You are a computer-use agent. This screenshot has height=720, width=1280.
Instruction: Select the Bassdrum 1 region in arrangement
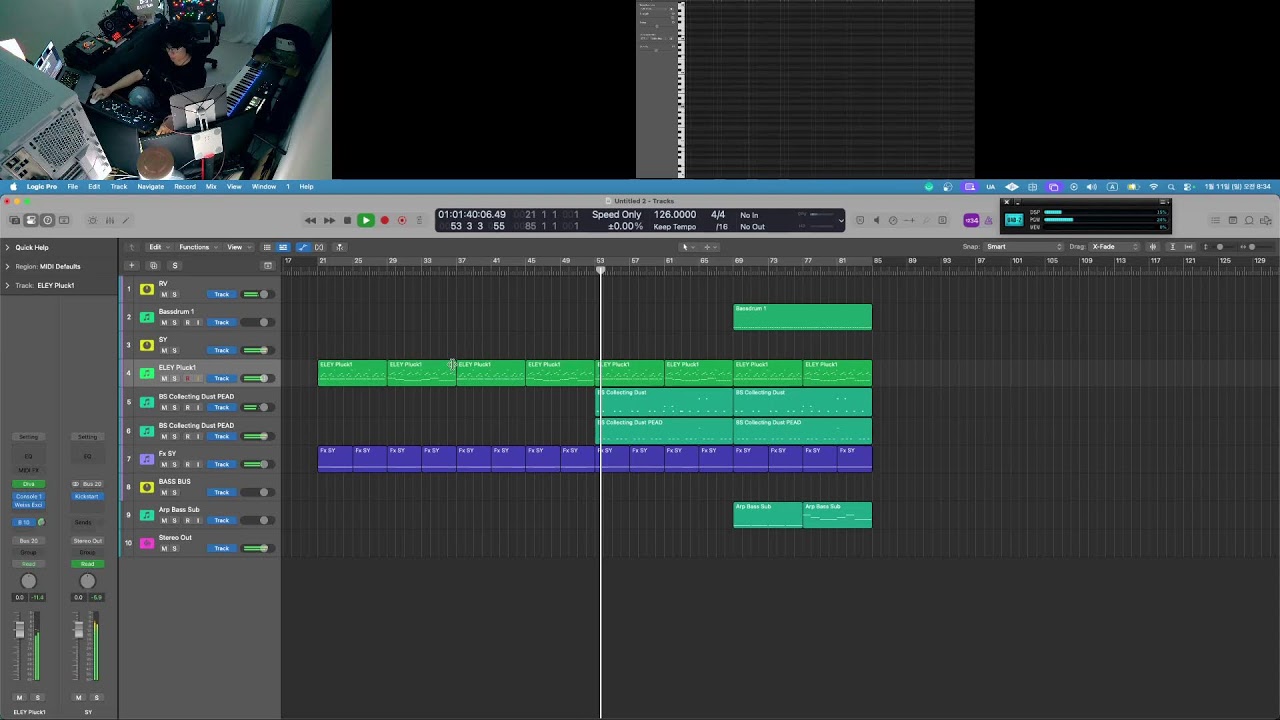(802, 317)
